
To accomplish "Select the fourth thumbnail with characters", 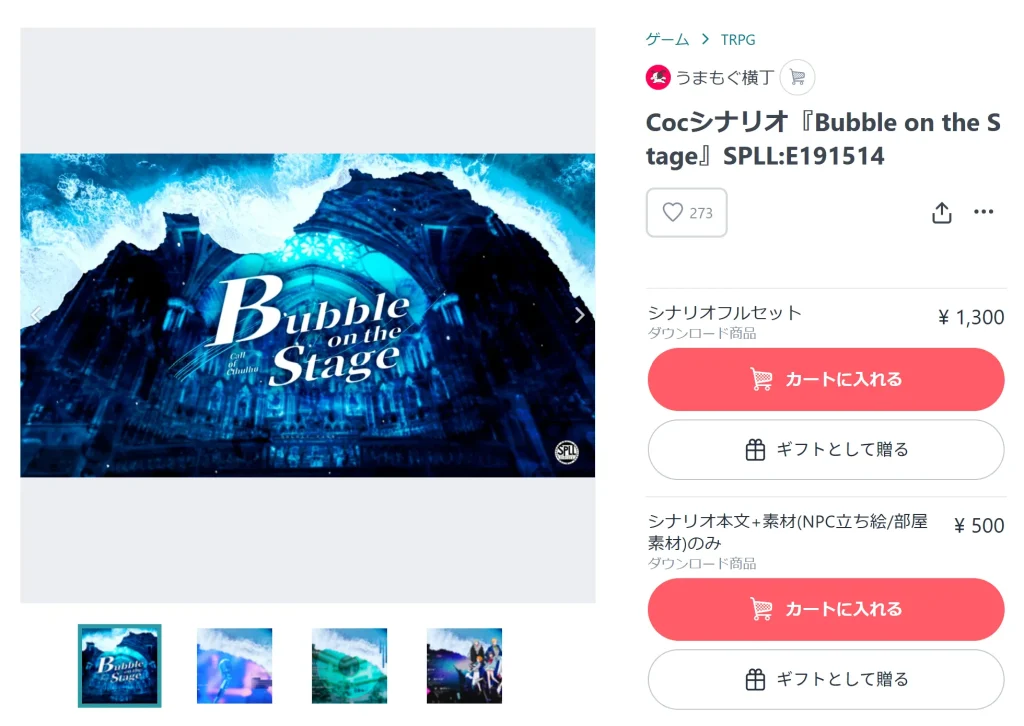I will pyautogui.click(x=464, y=666).
